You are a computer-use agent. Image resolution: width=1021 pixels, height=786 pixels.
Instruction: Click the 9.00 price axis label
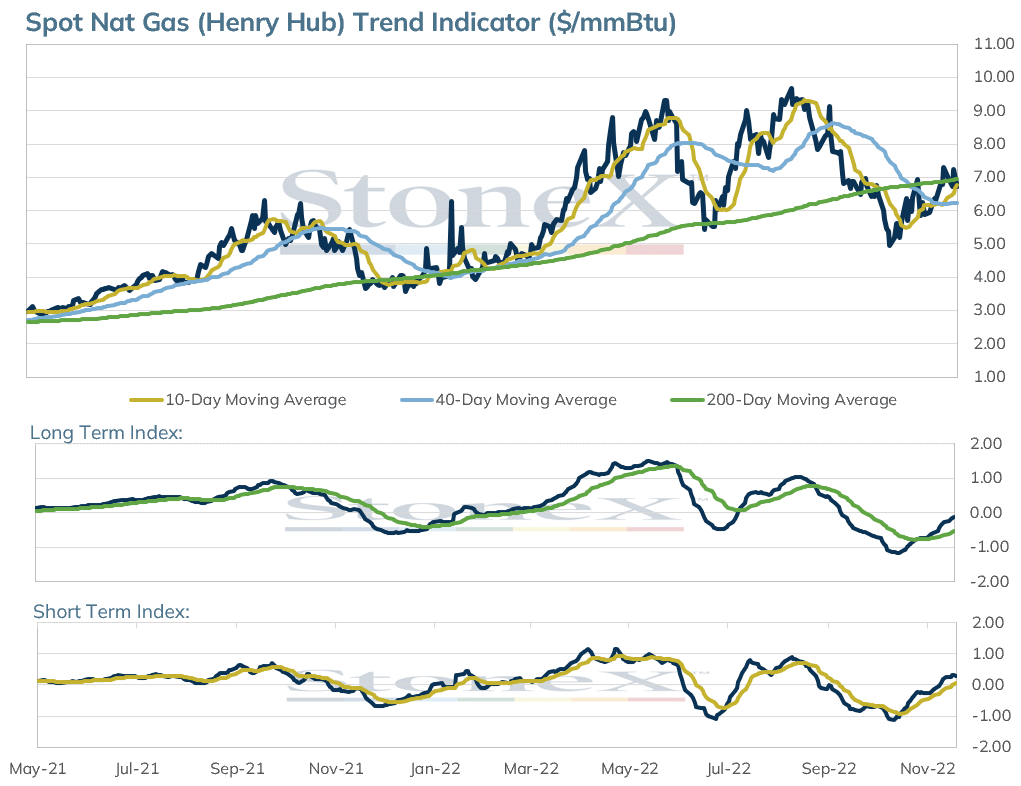point(989,111)
